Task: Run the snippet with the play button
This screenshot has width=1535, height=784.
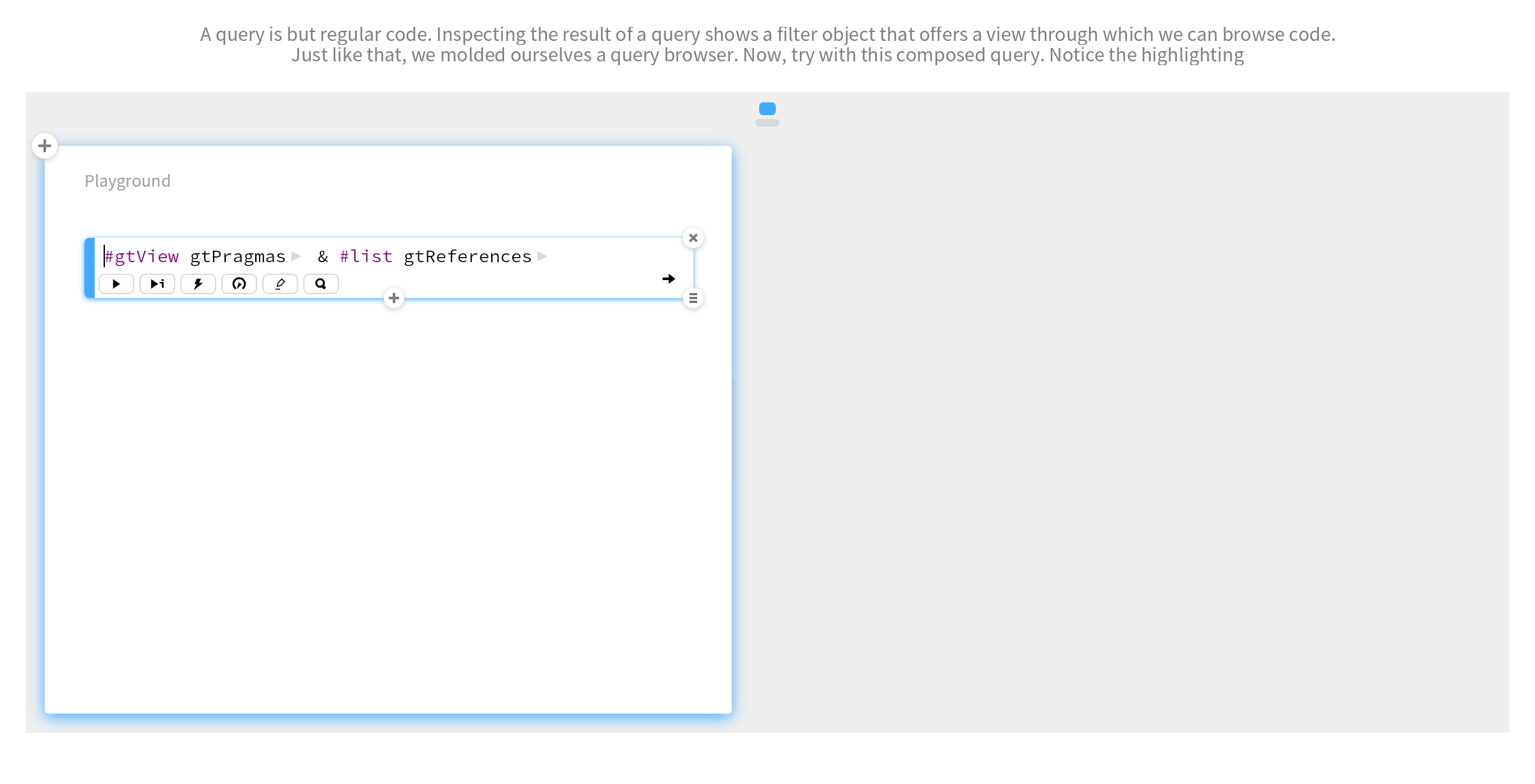Action: pos(116,284)
